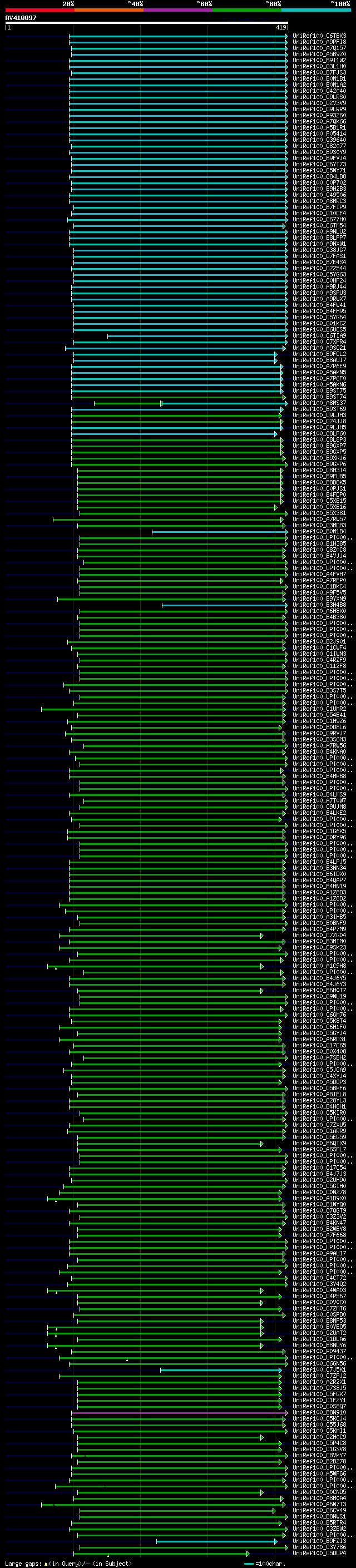356x1568 pixels.
Task: Open hit UniRef100_Q42040
Action: pos(319,91)
